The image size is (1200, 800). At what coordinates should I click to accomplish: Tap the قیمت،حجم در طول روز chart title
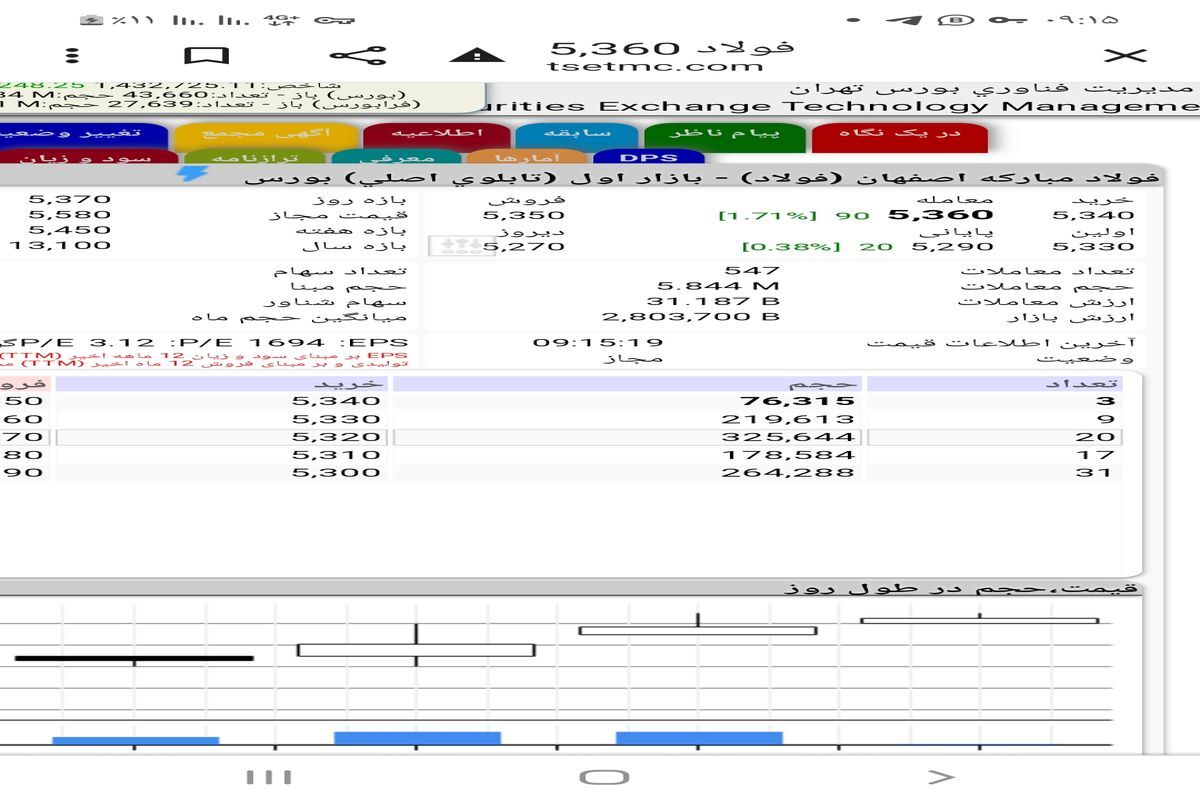[x=961, y=588]
